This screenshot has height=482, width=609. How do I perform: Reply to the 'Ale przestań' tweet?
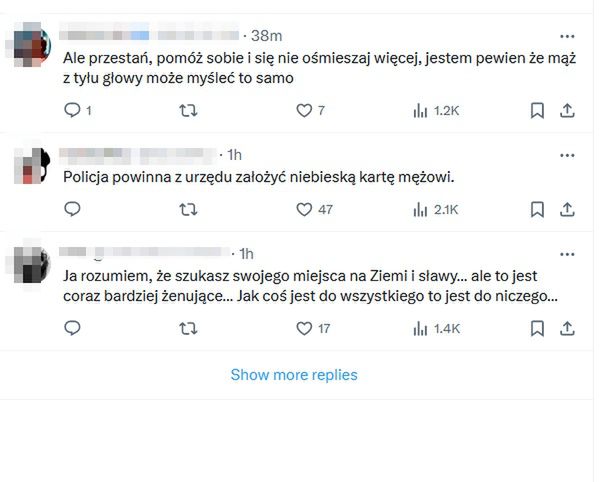pos(72,111)
